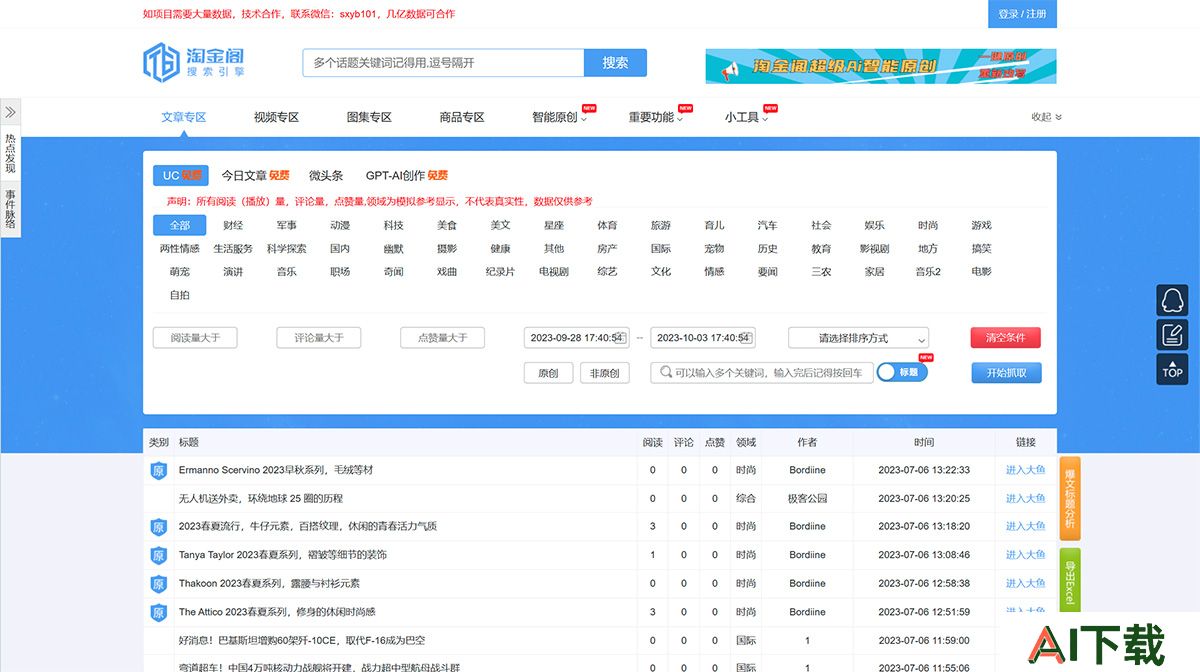Select the 自拍 category

coord(179,295)
